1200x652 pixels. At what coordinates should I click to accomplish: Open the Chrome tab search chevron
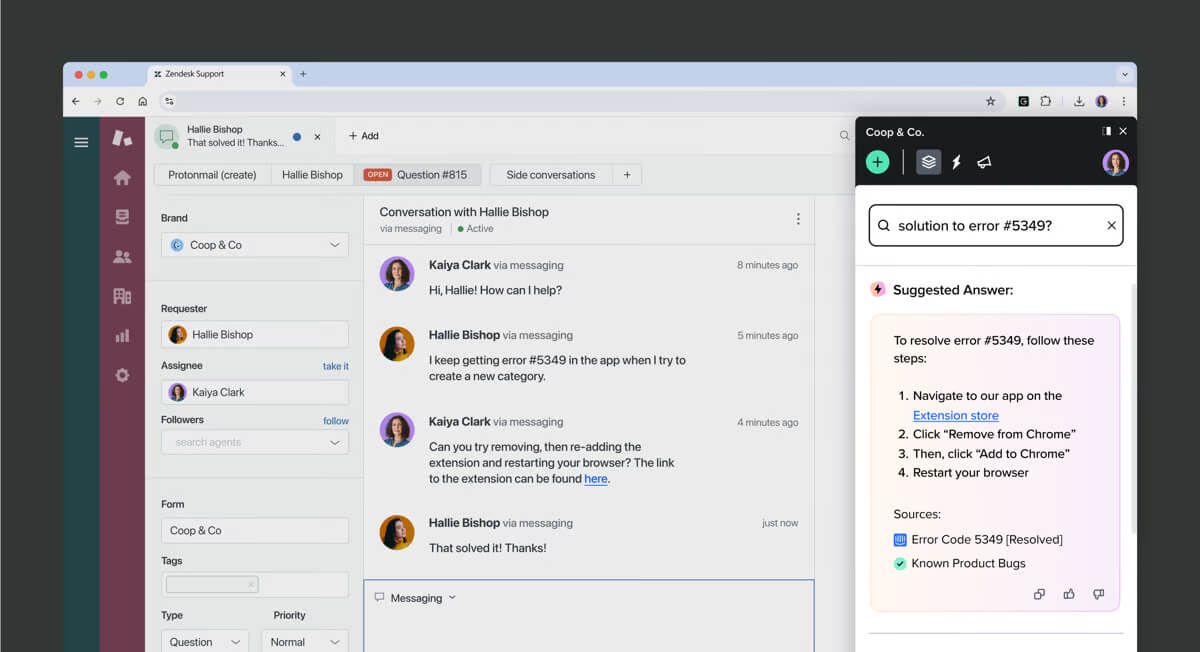1124,74
